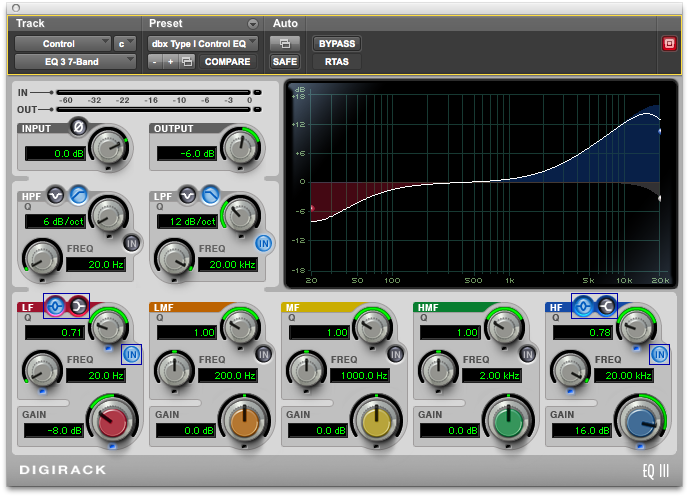Click the HF Q knob
This screenshot has width=689, height=497.
click(636, 326)
